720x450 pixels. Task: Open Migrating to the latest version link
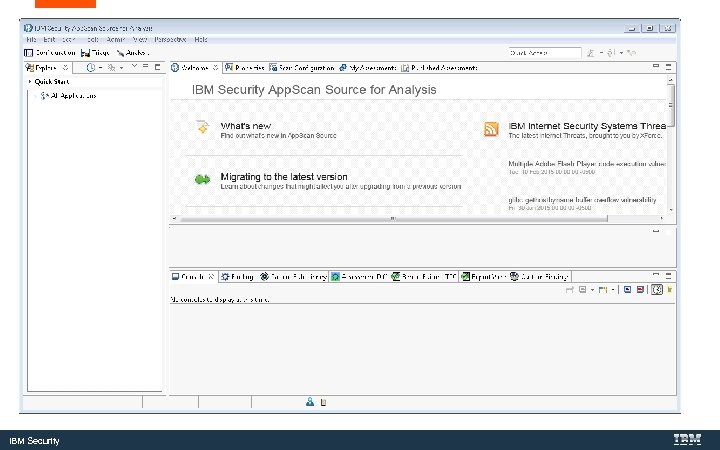284,177
